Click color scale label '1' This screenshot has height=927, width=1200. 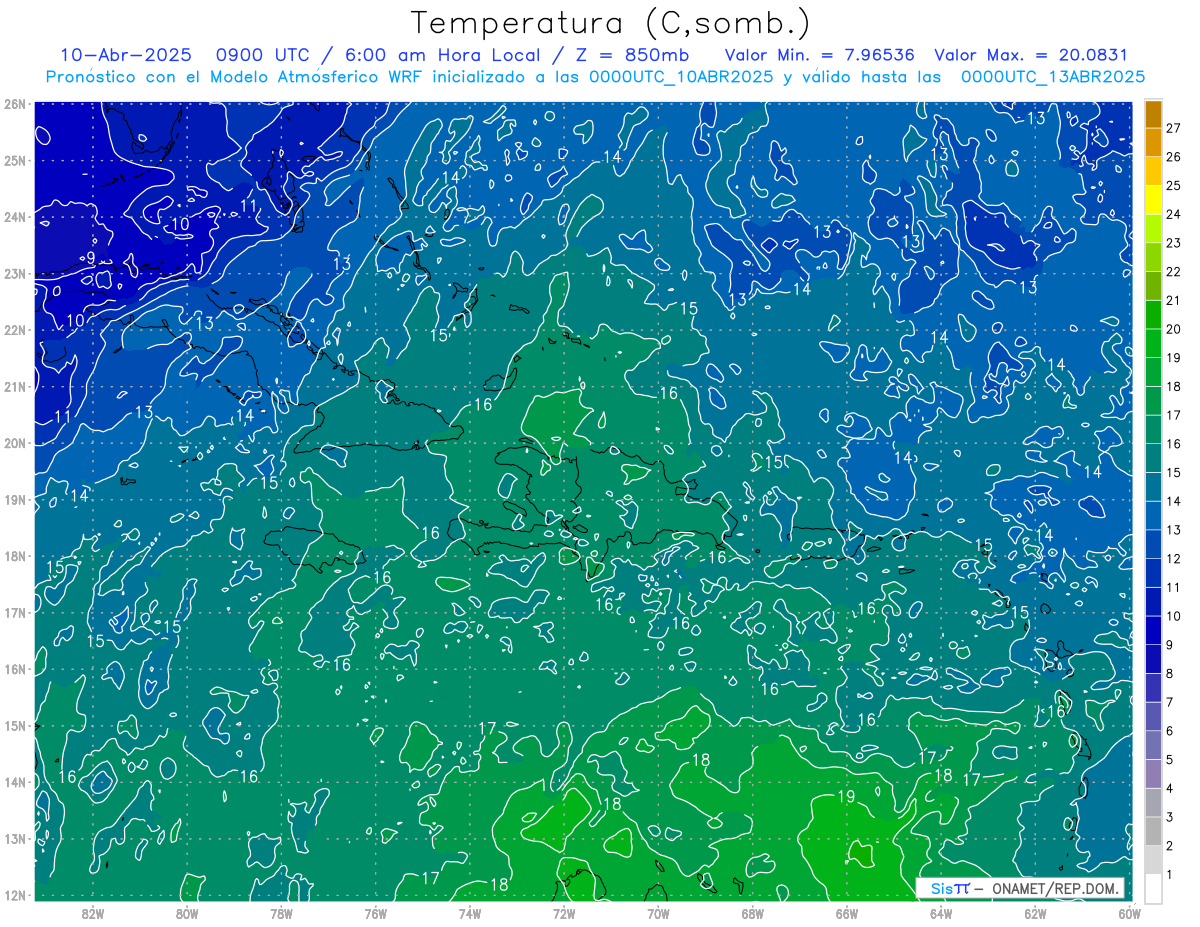(1171, 875)
